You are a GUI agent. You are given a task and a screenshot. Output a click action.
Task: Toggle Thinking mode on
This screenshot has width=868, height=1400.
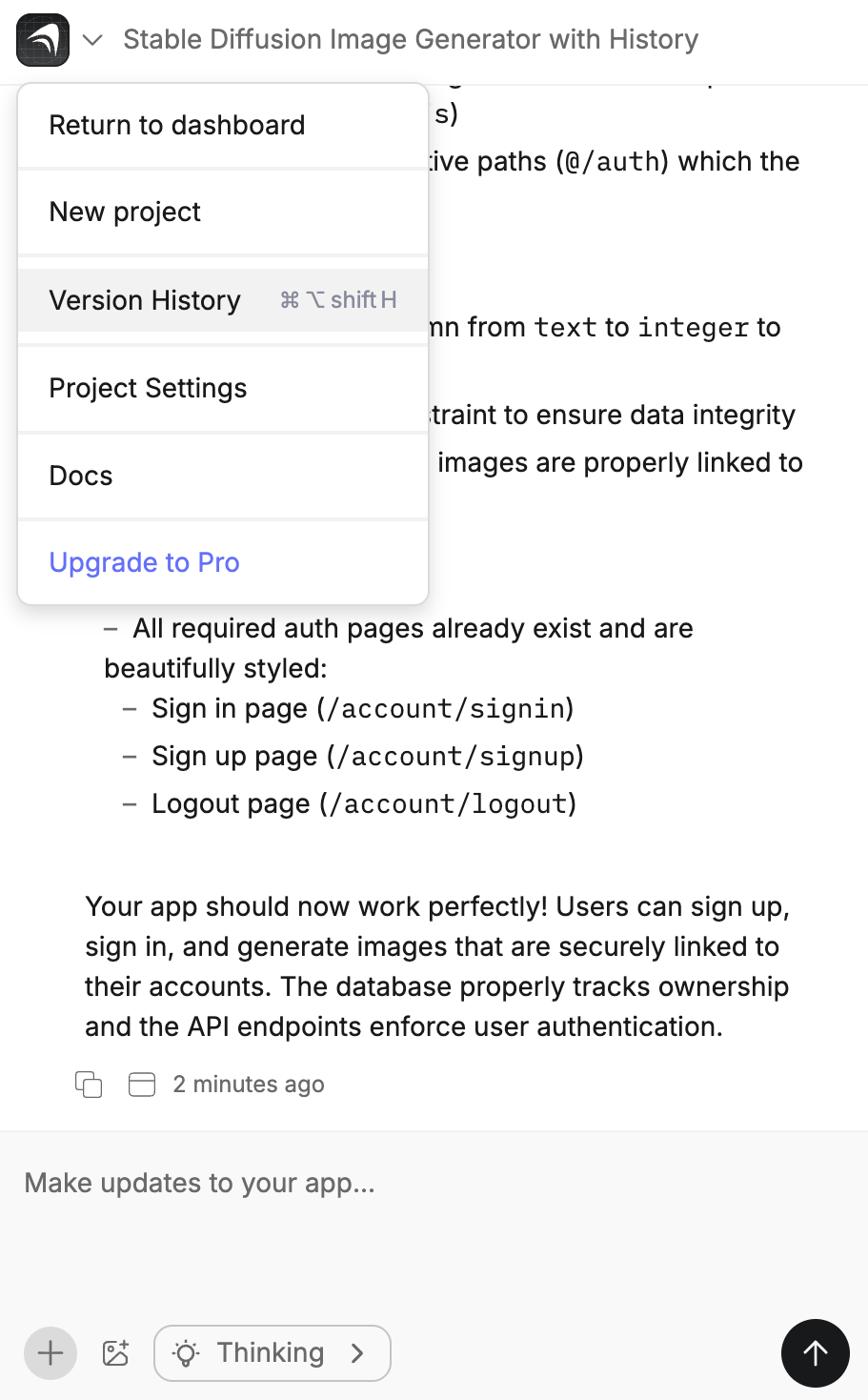[272, 1352]
